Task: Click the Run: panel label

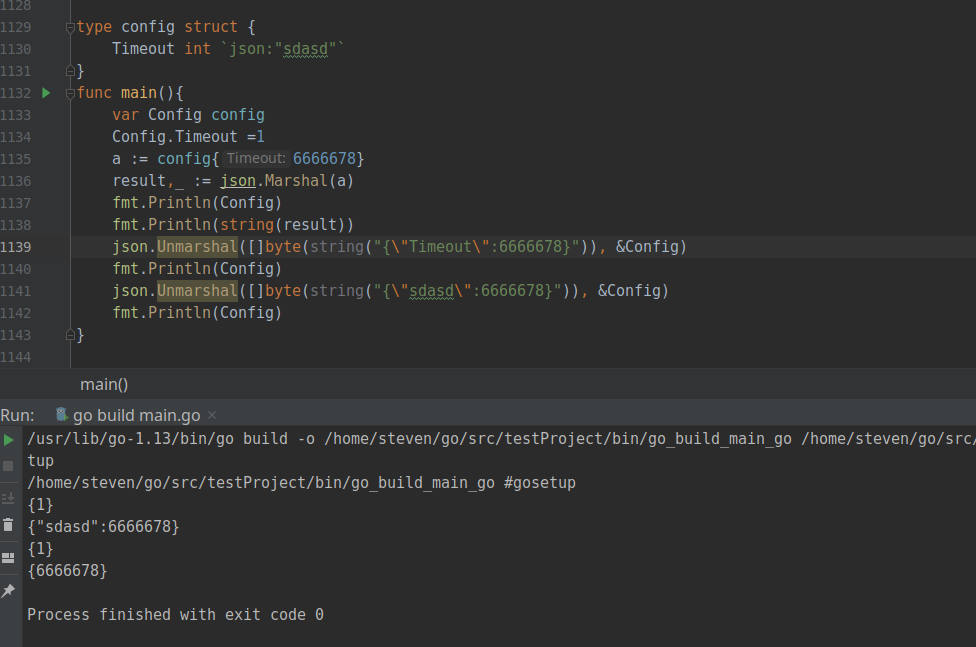Action: (17, 415)
